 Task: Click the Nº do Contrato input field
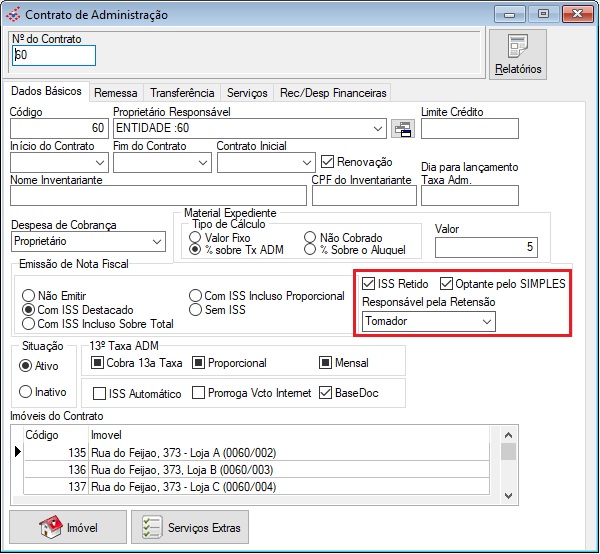(55, 56)
